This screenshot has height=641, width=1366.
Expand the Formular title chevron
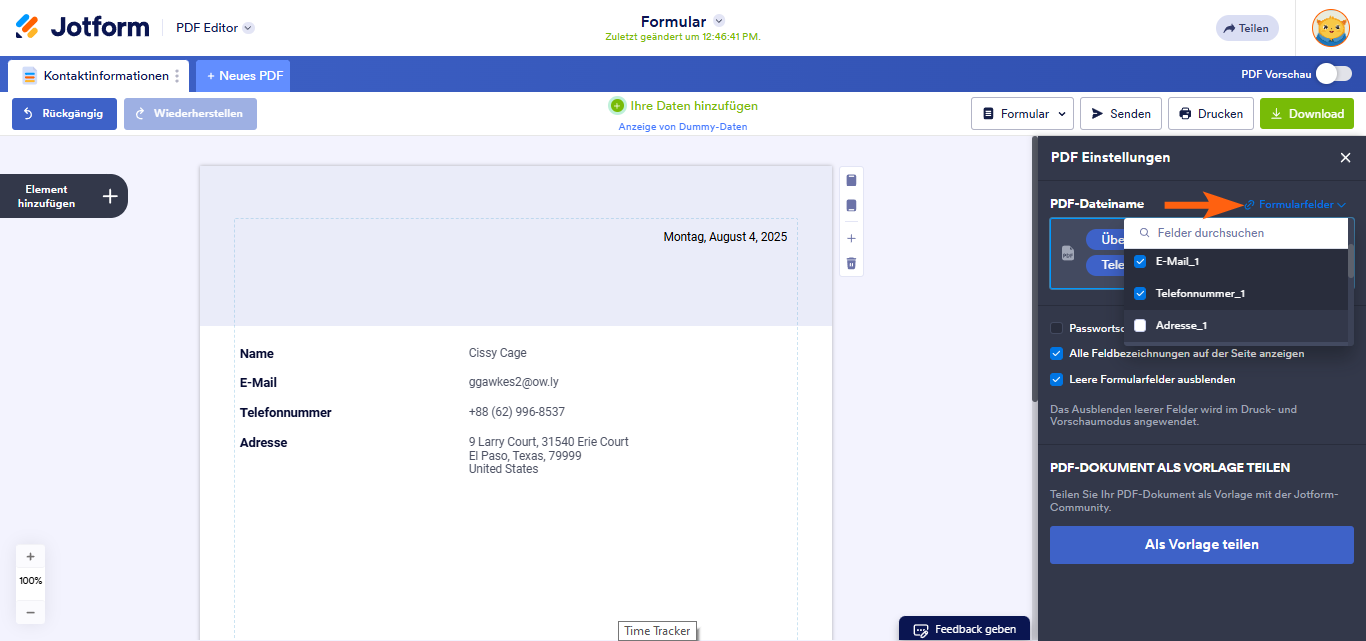coord(719,21)
